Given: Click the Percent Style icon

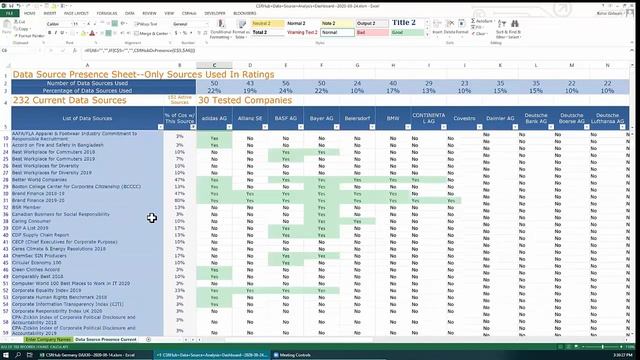Looking at the screenshot, I should 184,33.
